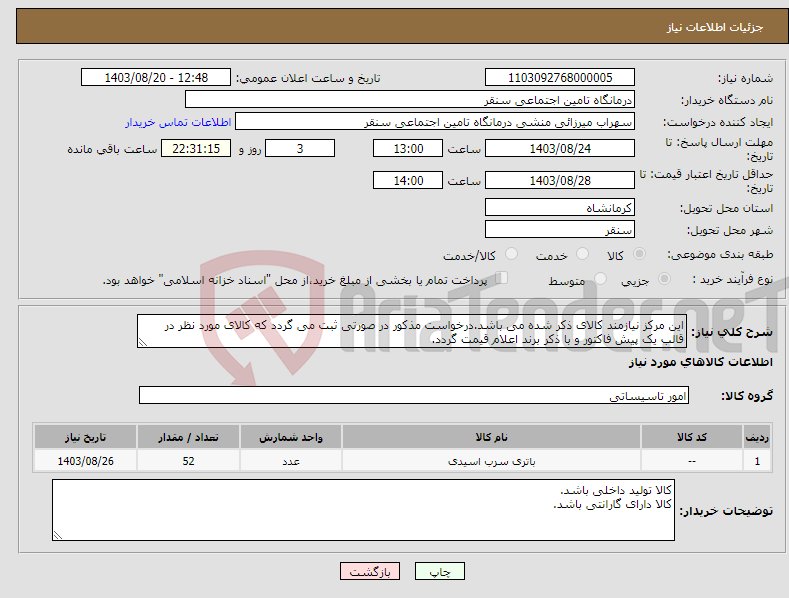Click the تاریخ نیاز column header
The image size is (789, 598).
pos(86,437)
